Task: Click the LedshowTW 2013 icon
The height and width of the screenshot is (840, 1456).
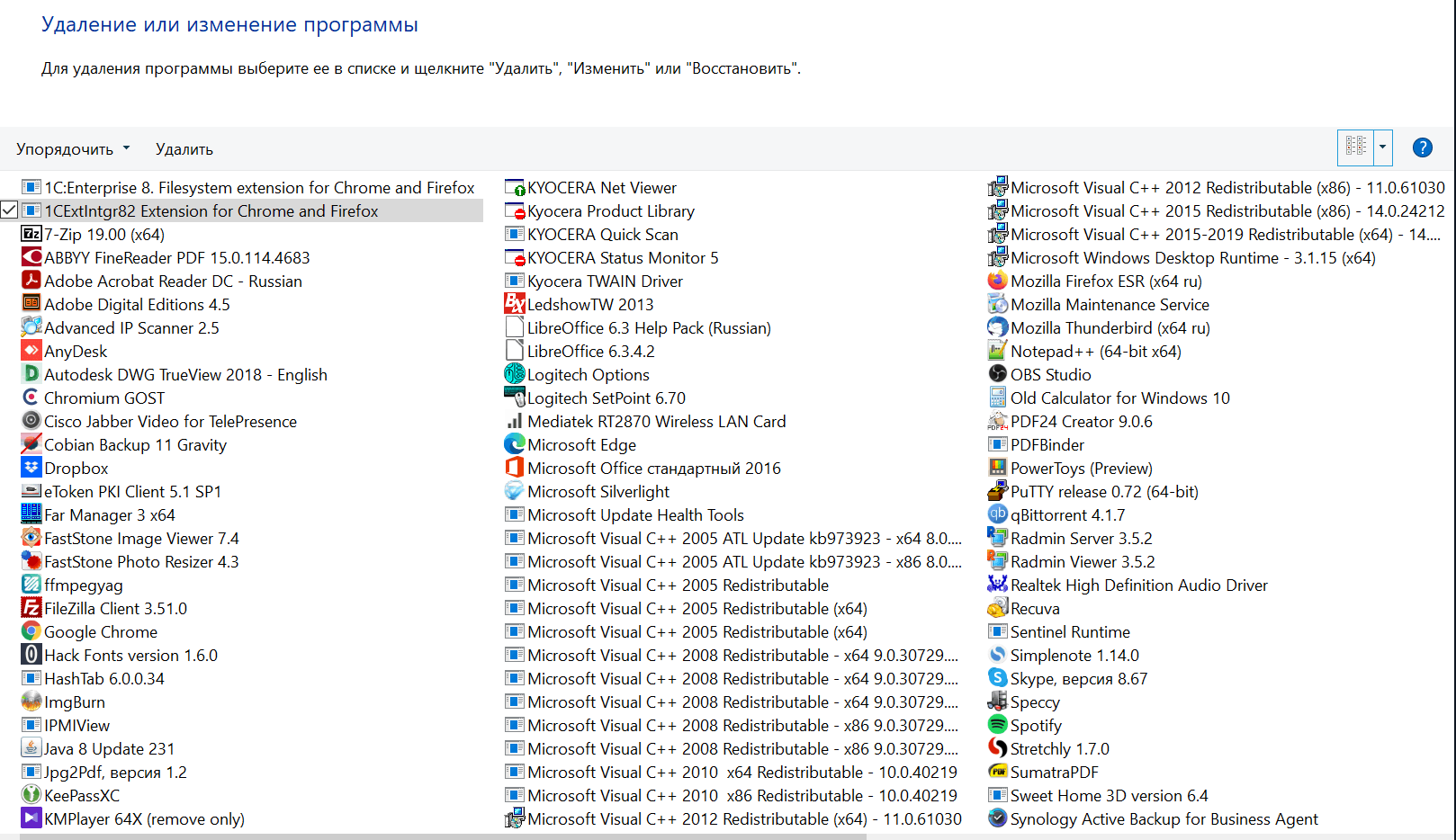Action: click(515, 304)
